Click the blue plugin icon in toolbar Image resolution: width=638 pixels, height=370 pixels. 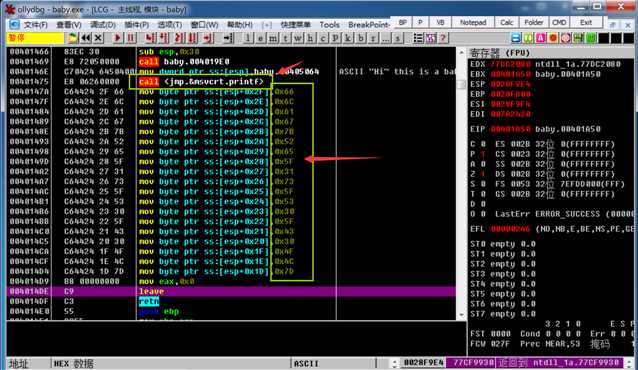pos(516,38)
